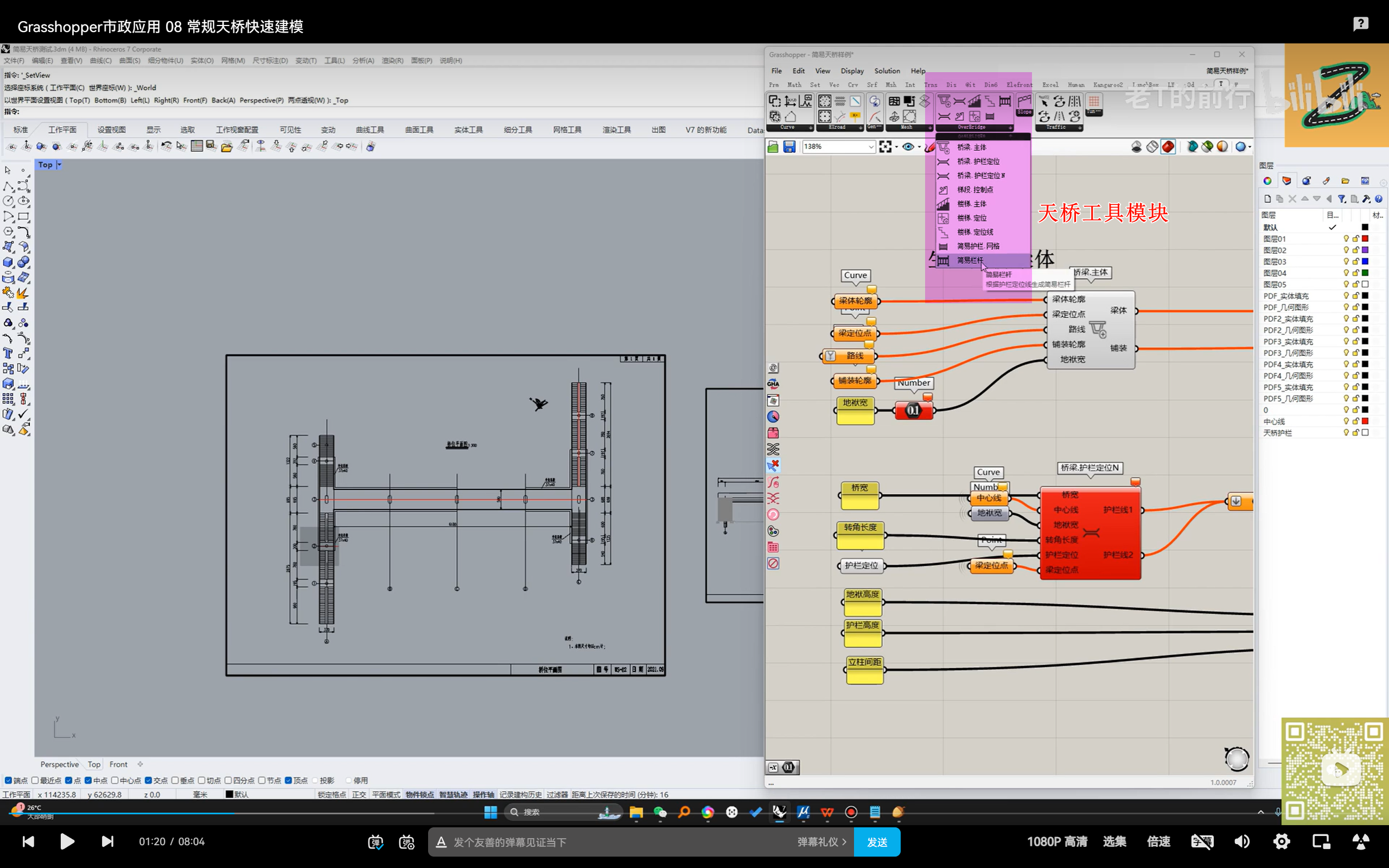Image resolution: width=1389 pixels, height=868 pixels.
Task: Click the Grasshopper save file icon
Action: 789,147
